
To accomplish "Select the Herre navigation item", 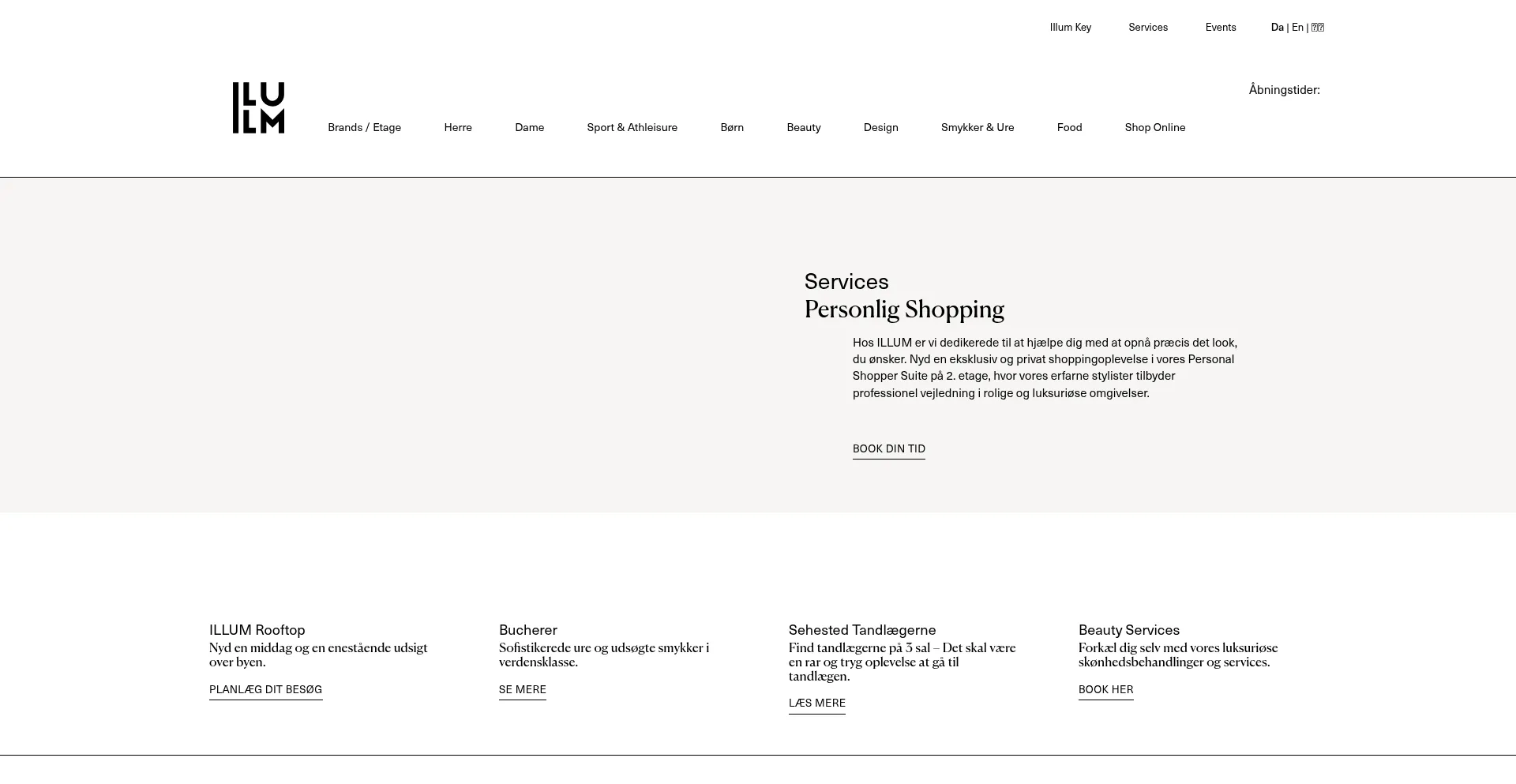I will [x=457, y=127].
